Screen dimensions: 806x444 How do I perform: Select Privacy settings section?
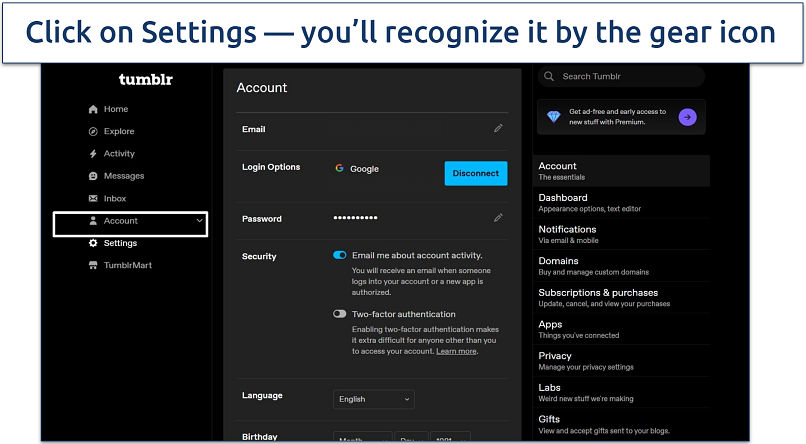click(x=621, y=361)
